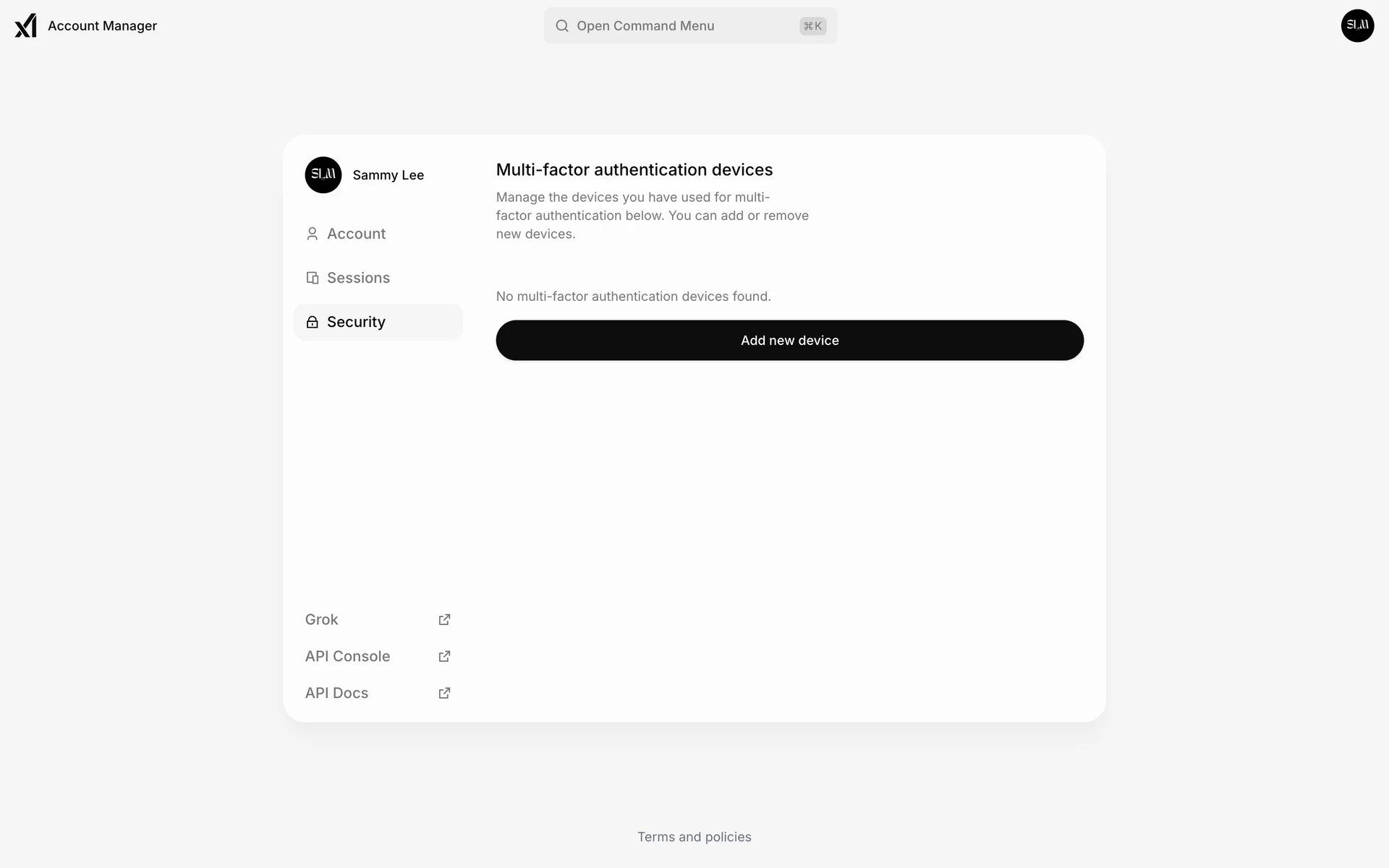Image resolution: width=1389 pixels, height=868 pixels.
Task: Click the ⌘K shortcut badge
Action: [812, 26]
